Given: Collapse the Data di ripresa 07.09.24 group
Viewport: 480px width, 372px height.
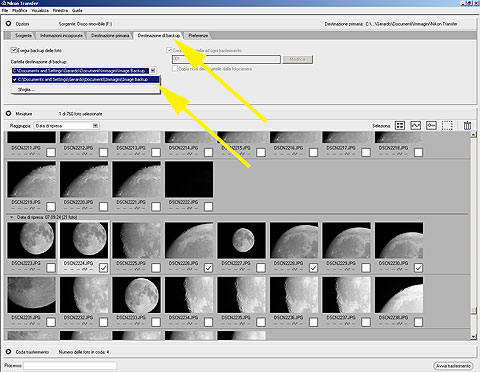Looking at the screenshot, I should (12, 217).
